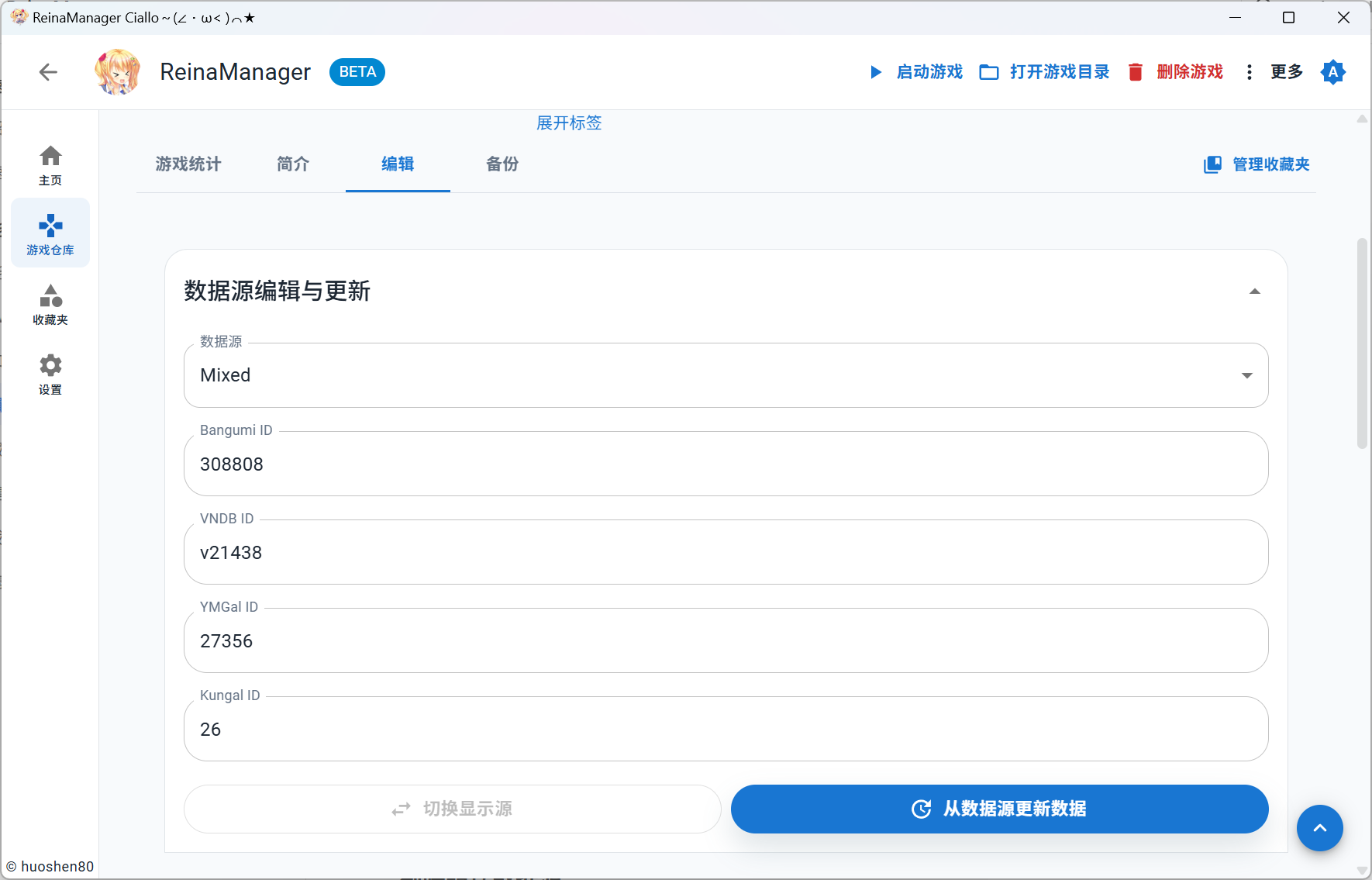This screenshot has height=880, width=1372.
Task: Launch the game with 启动游戏
Action: point(916,72)
